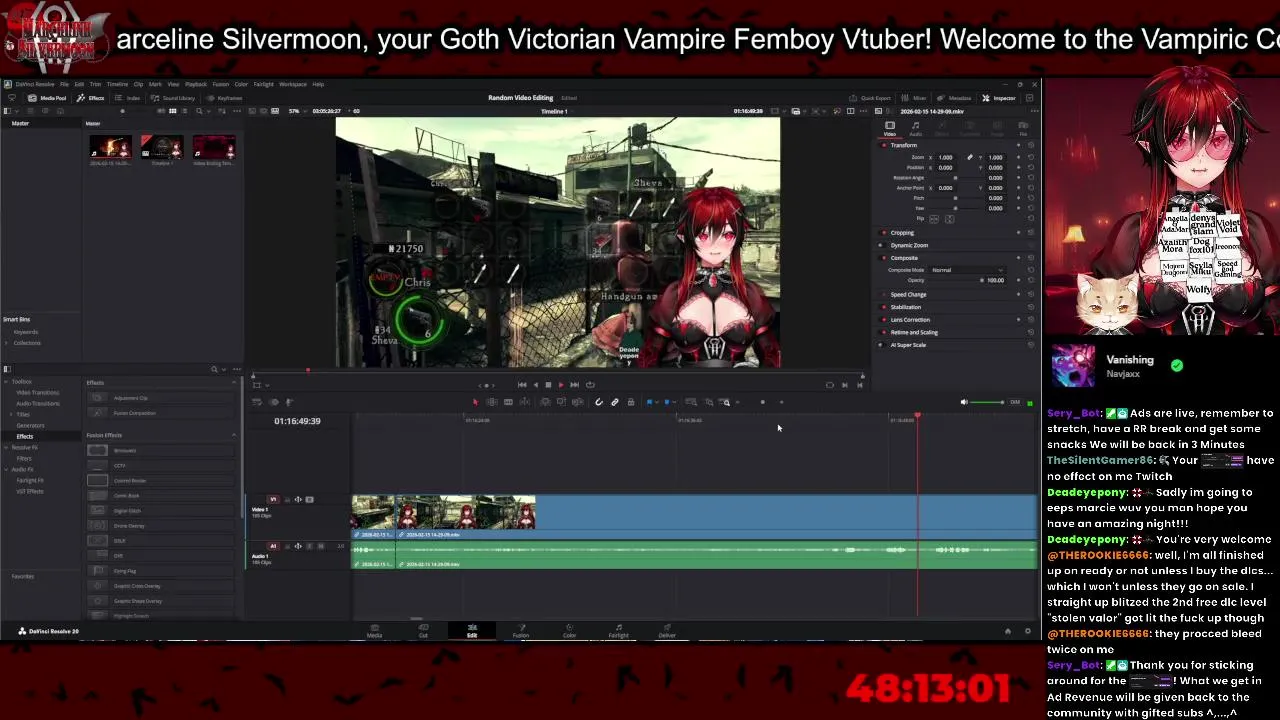Click the Zoom link chain icon
This screenshot has height=720, width=1280.
tap(969, 157)
